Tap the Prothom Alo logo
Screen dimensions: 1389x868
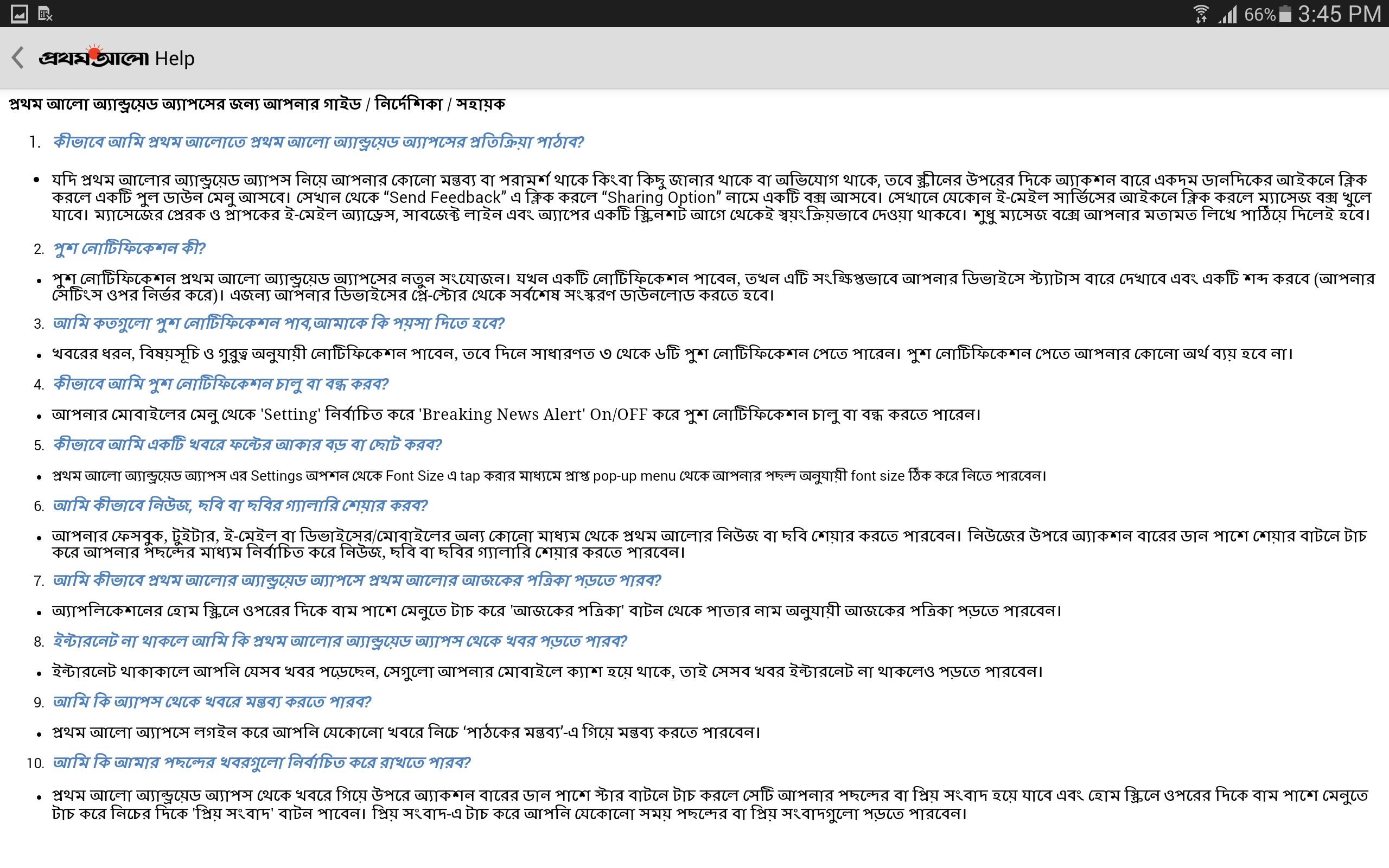pos(93,58)
